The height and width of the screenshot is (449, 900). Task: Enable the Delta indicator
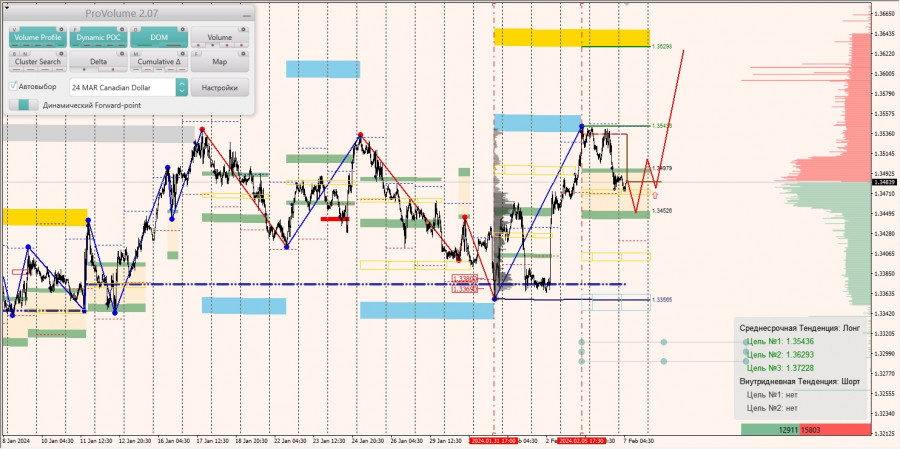point(99,60)
